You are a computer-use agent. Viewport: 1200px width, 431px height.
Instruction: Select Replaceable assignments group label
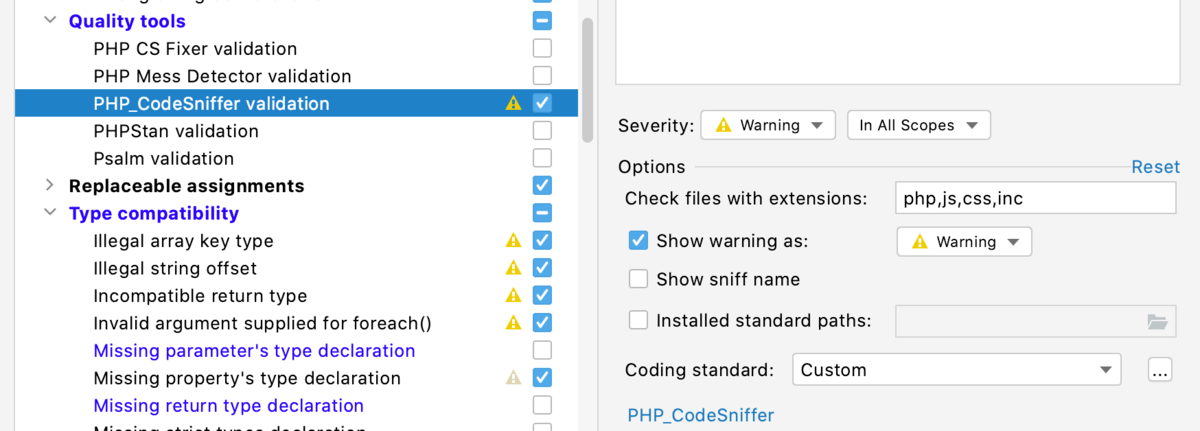tap(186, 186)
